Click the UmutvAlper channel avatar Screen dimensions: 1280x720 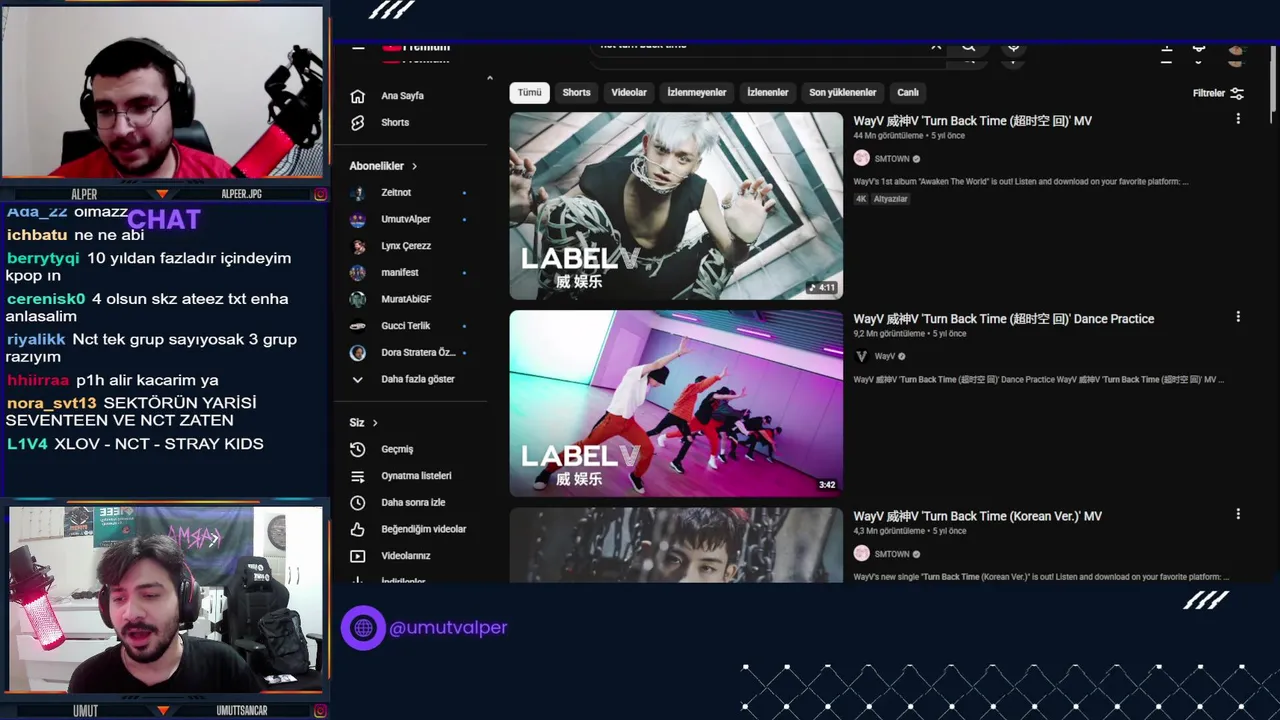coord(358,219)
